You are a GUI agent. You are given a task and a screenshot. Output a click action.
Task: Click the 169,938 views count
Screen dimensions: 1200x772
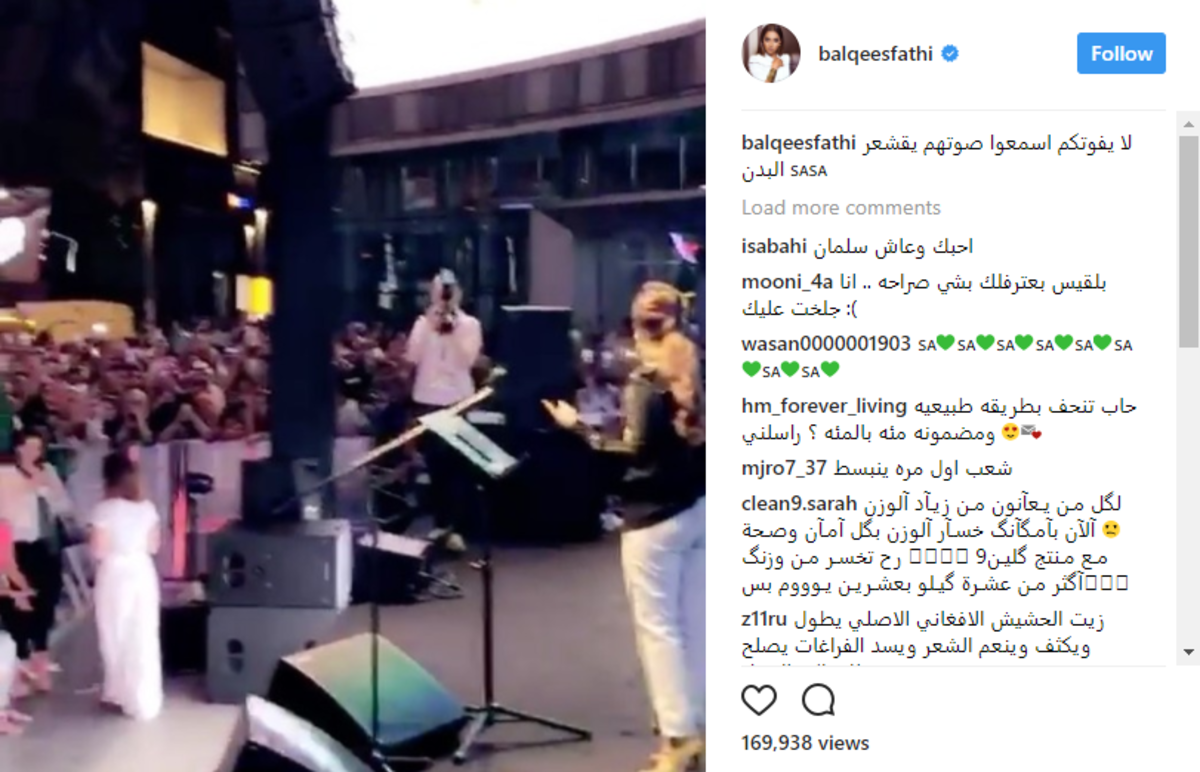coord(805,743)
